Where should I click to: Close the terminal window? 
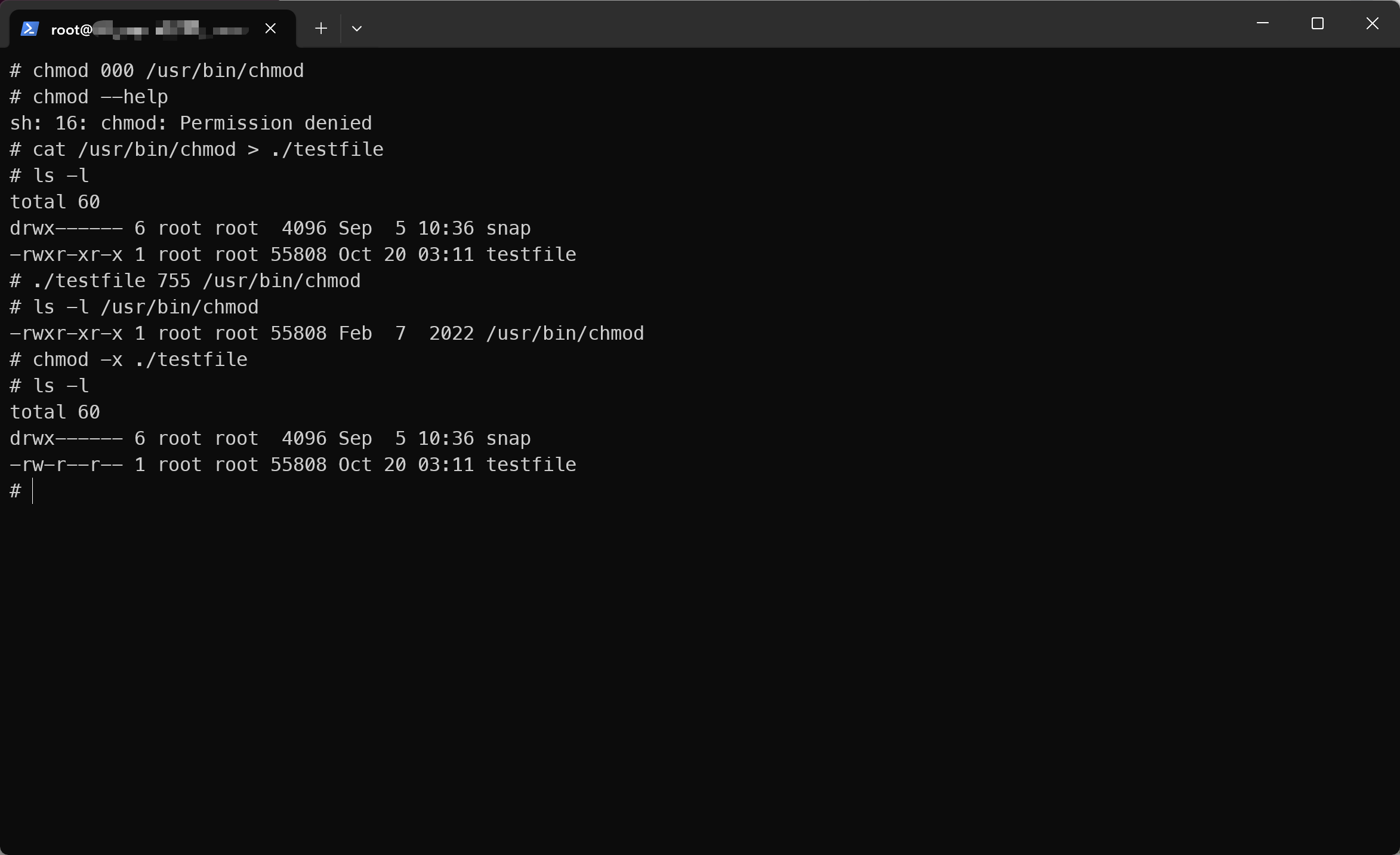click(1372, 24)
